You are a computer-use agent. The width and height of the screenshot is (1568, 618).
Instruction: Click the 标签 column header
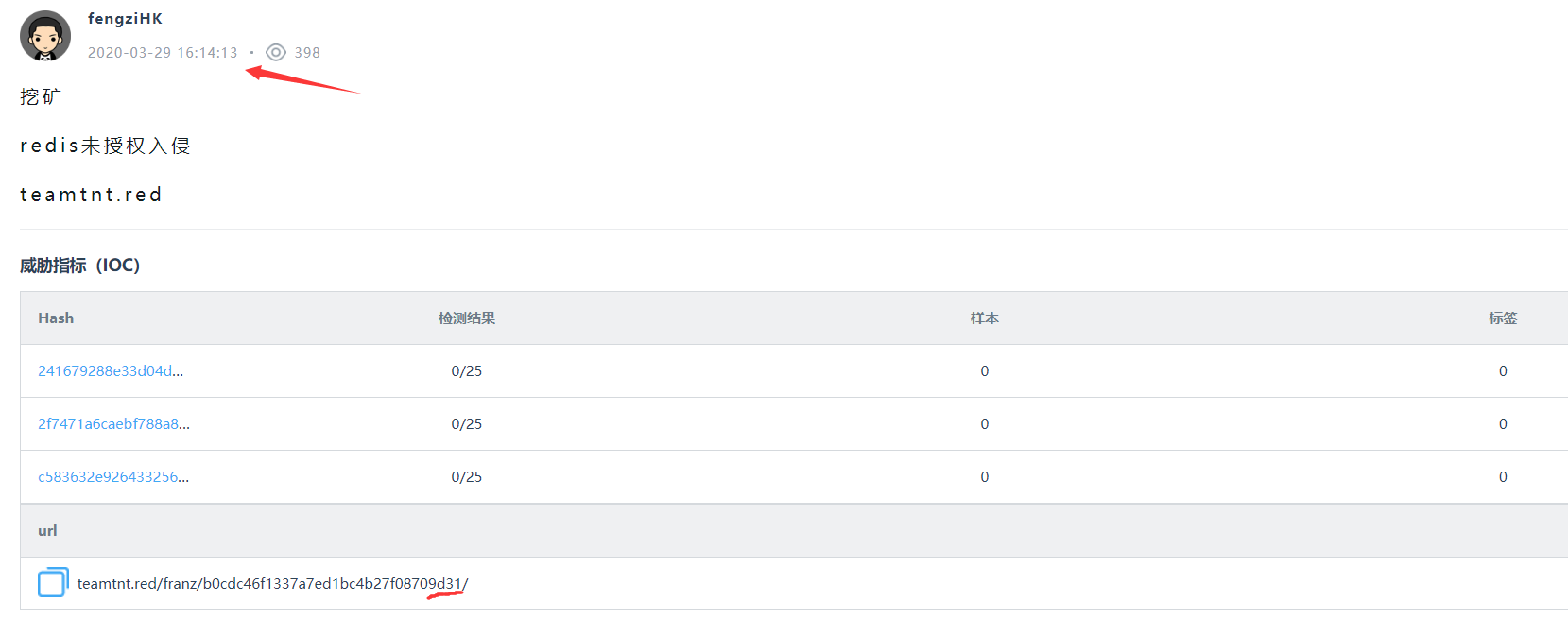point(1502,318)
